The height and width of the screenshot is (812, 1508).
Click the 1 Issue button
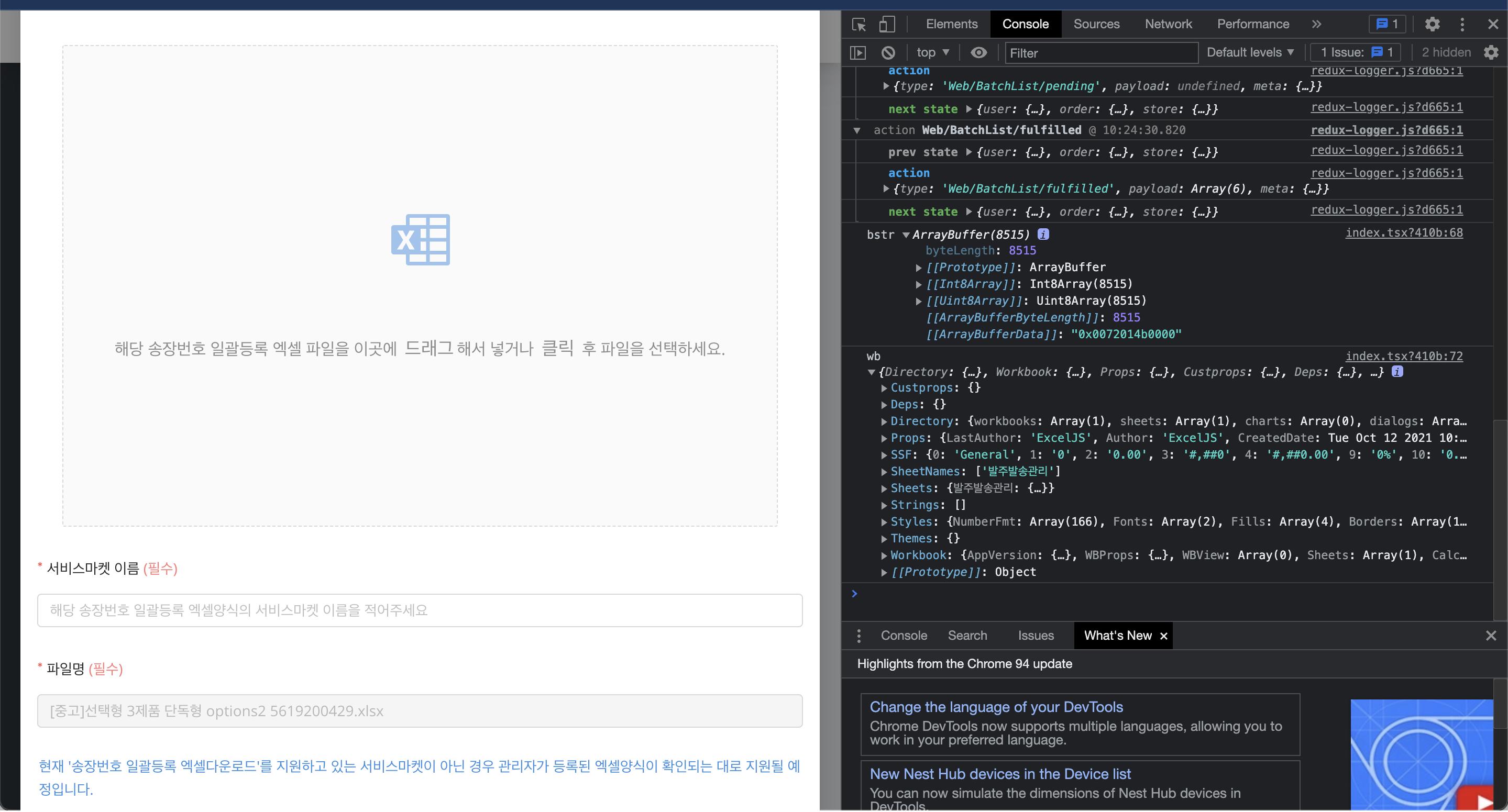[x=1355, y=52]
